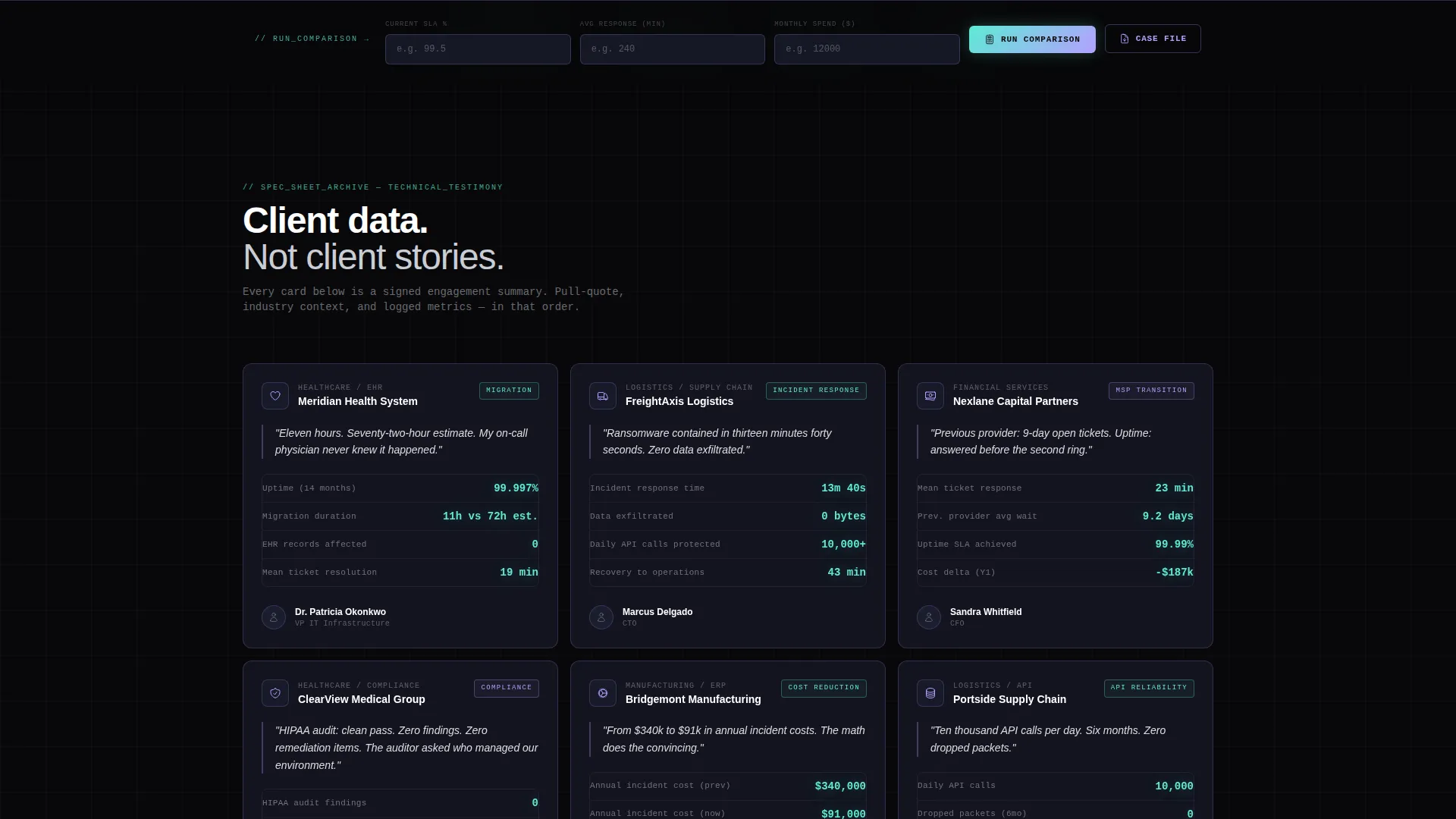Screen dimensions: 1456x819
Task: Click the Meridian Health System title
Action: coord(358,401)
